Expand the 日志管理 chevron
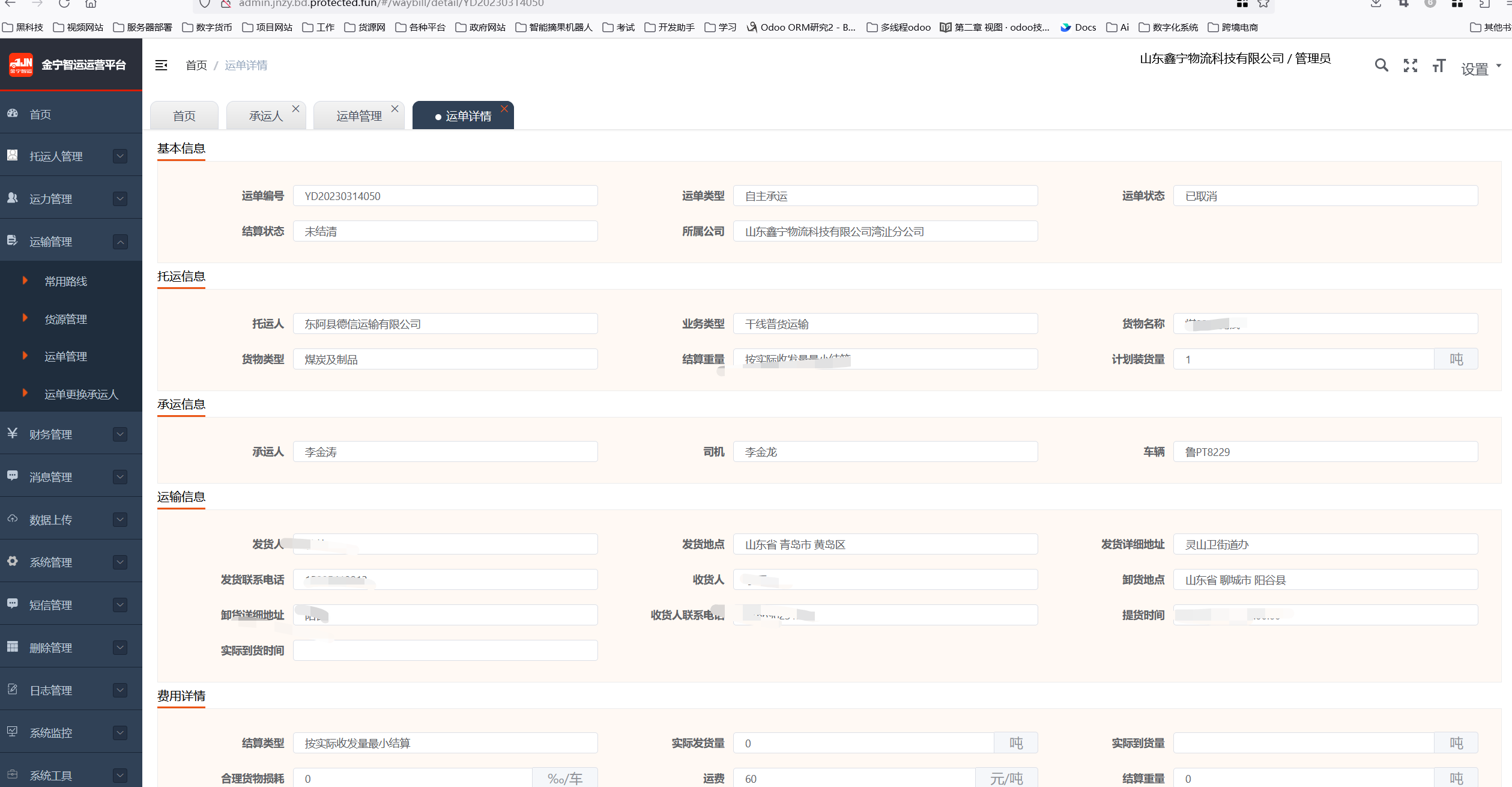The image size is (1512, 787). [120, 690]
